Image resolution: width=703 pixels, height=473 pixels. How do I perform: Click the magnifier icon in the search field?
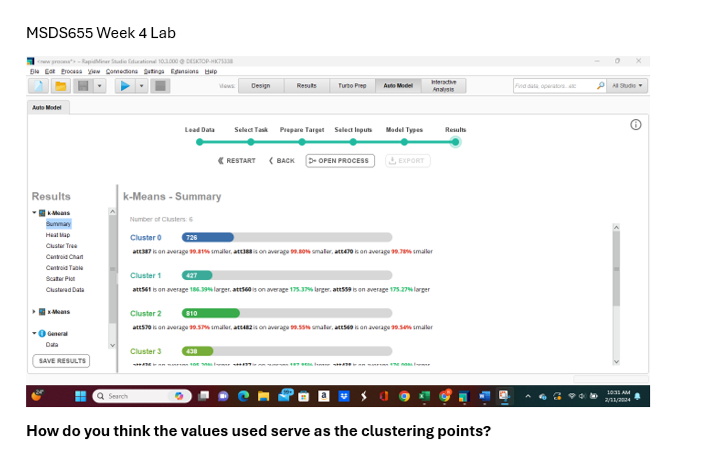coord(600,86)
